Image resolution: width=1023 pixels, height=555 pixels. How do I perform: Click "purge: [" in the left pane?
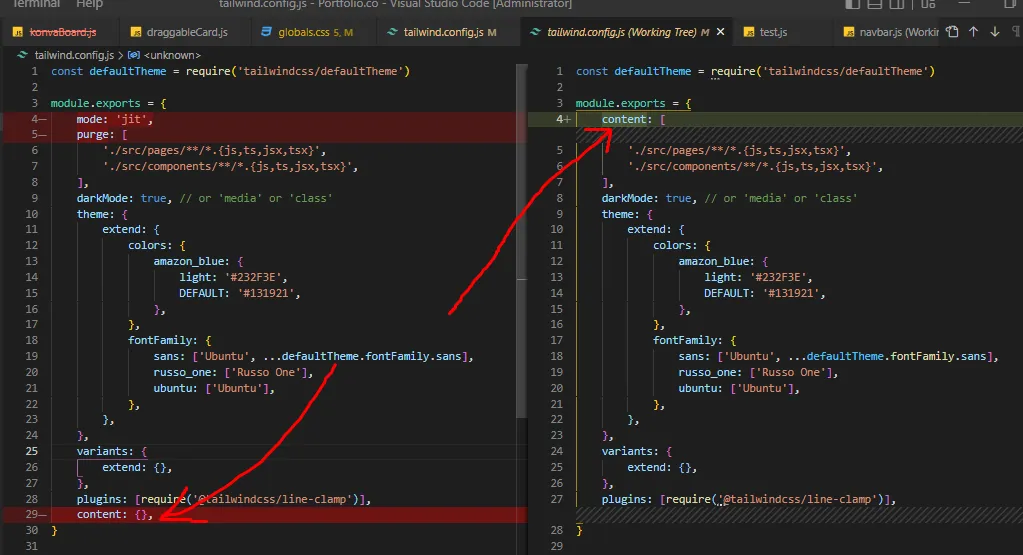(x=102, y=134)
